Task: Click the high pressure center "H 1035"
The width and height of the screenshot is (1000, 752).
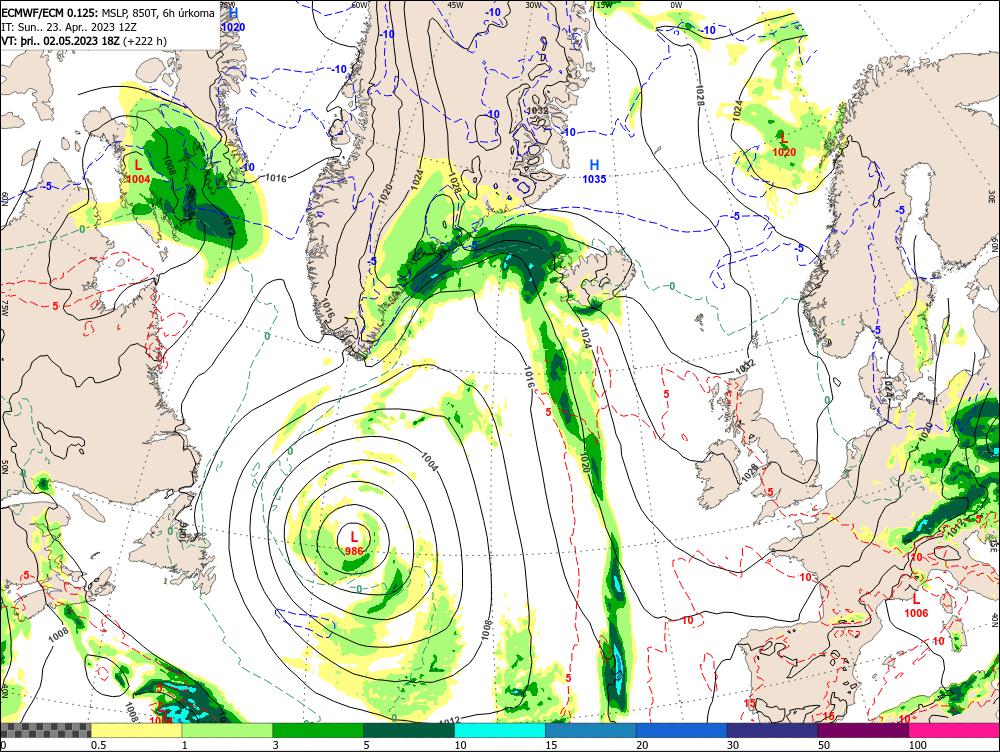Action: (x=594, y=172)
